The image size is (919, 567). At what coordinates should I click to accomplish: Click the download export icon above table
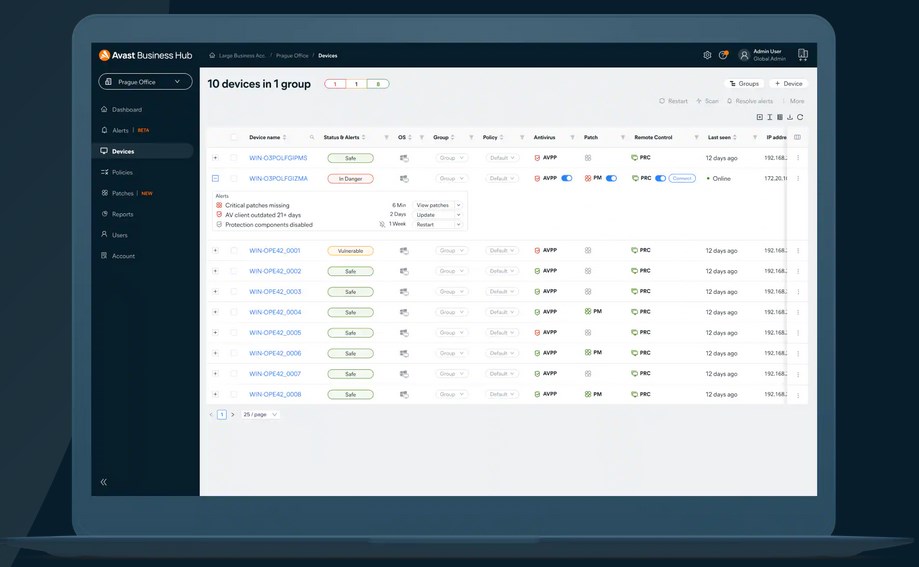tap(789, 117)
